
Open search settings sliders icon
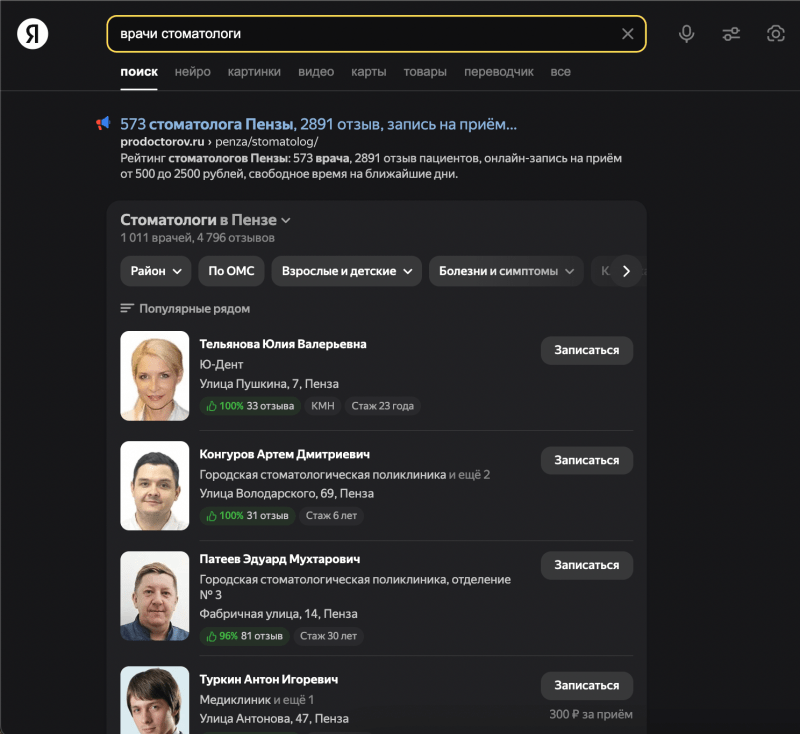tap(731, 34)
